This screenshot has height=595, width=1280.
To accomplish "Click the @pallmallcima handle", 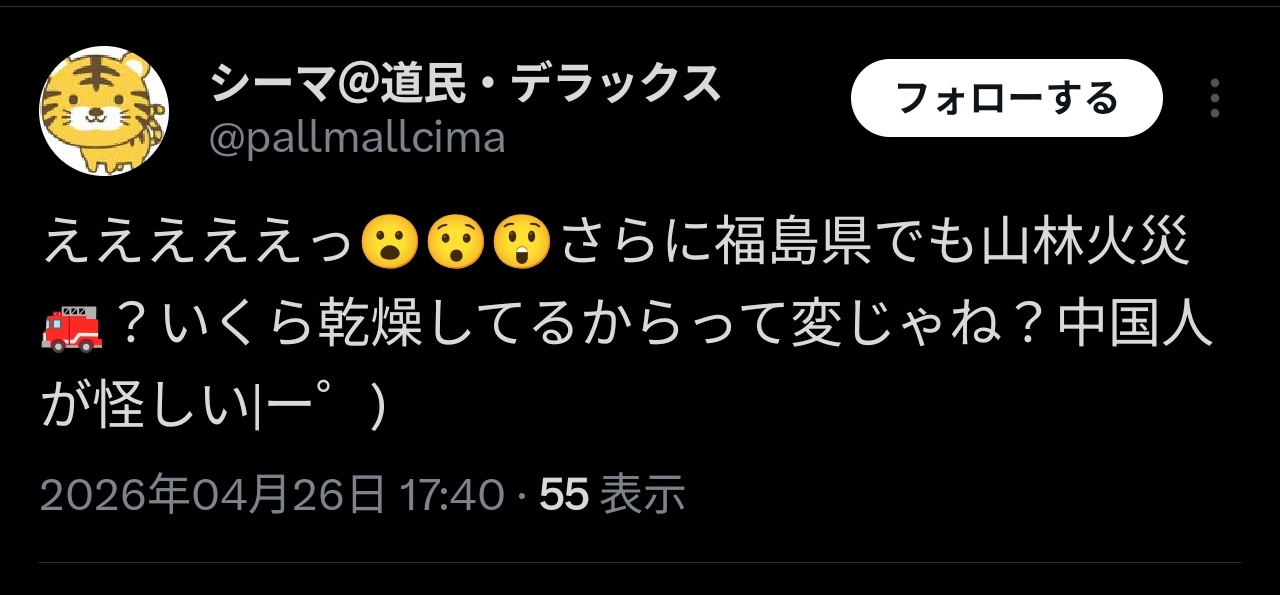I will tap(357, 139).
